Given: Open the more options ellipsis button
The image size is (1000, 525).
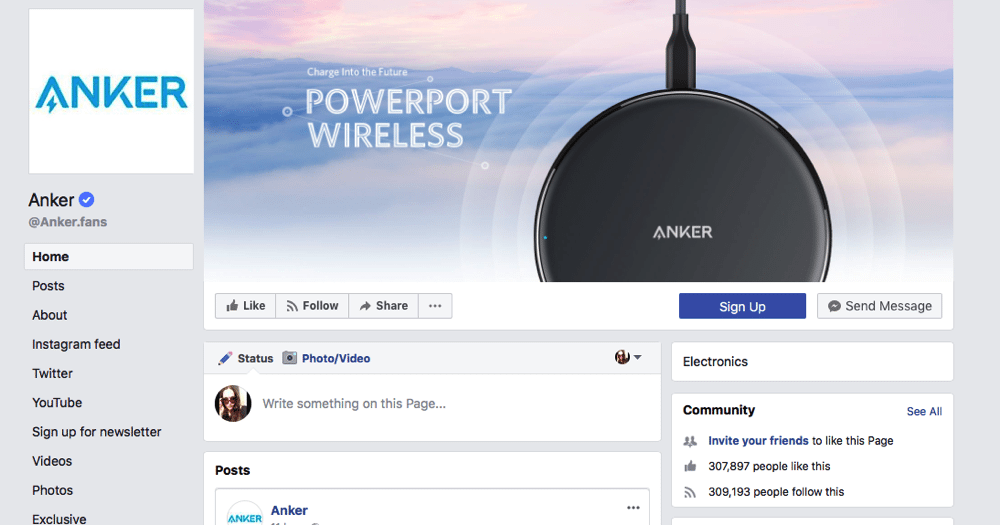Looking at the screenshot, I should 436,306.
